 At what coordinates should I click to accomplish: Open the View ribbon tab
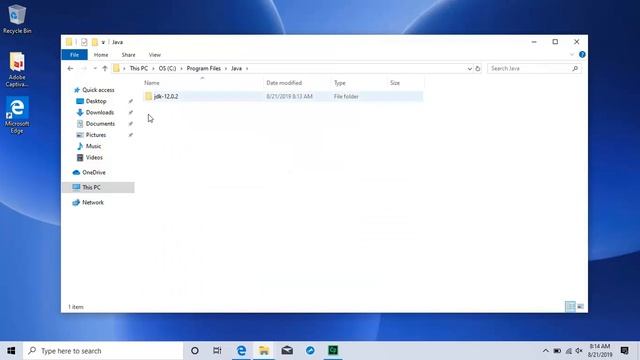pos(155,55)
